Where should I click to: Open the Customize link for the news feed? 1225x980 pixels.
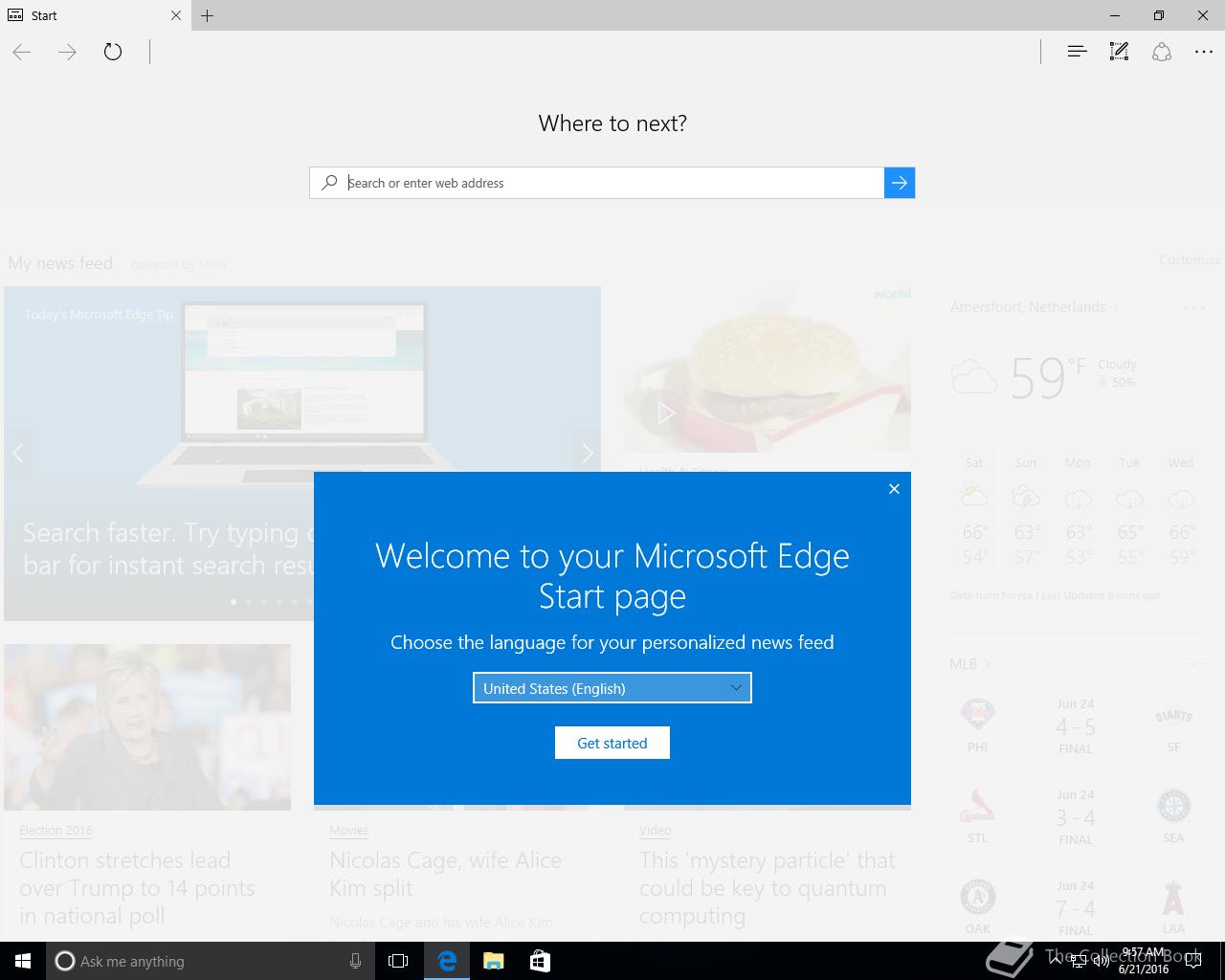[x=1190, y=259]
